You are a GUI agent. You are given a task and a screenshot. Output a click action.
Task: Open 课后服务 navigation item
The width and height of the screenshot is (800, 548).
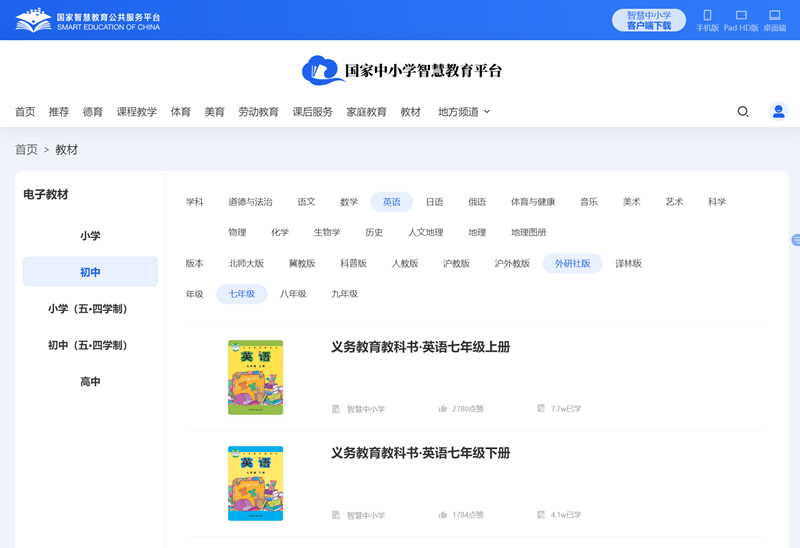pos(313,112)
